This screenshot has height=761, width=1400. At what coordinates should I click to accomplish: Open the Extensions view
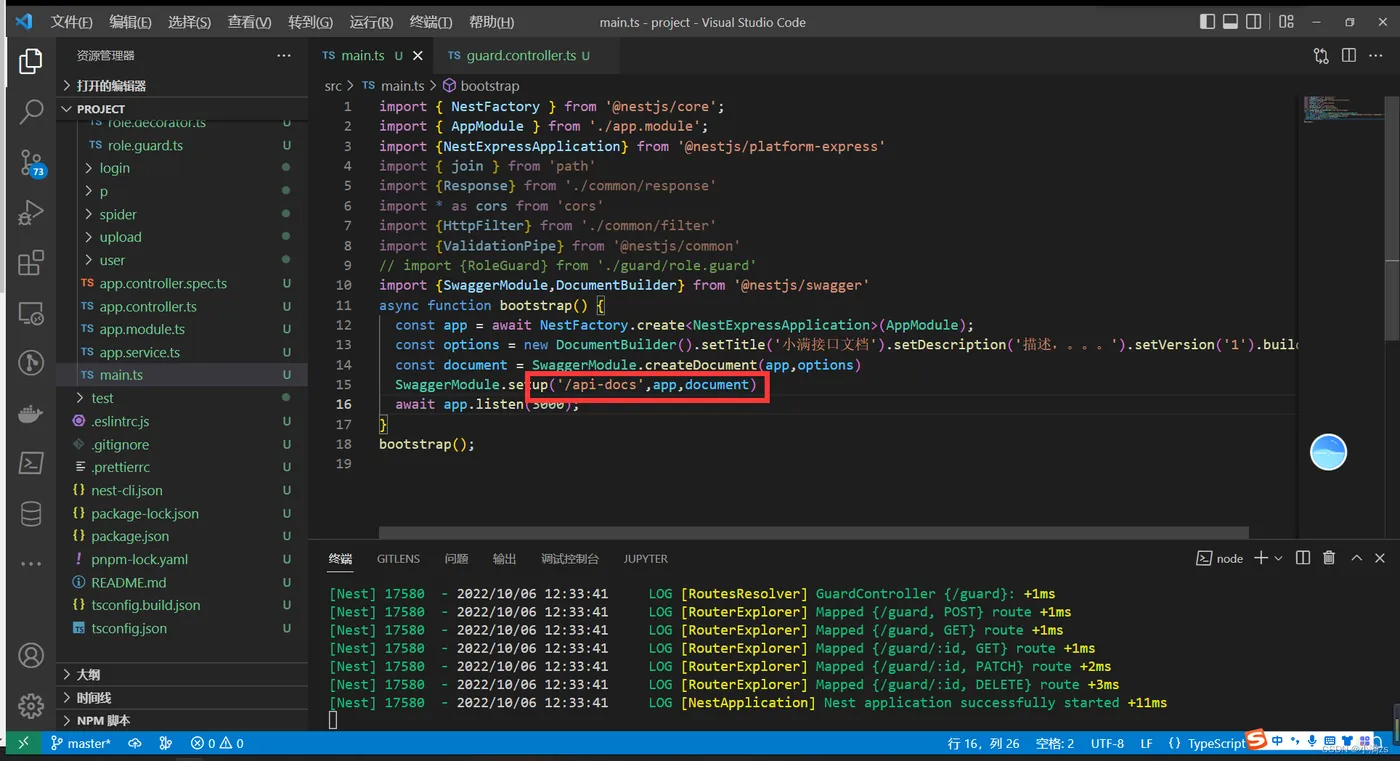pos(31,263)
